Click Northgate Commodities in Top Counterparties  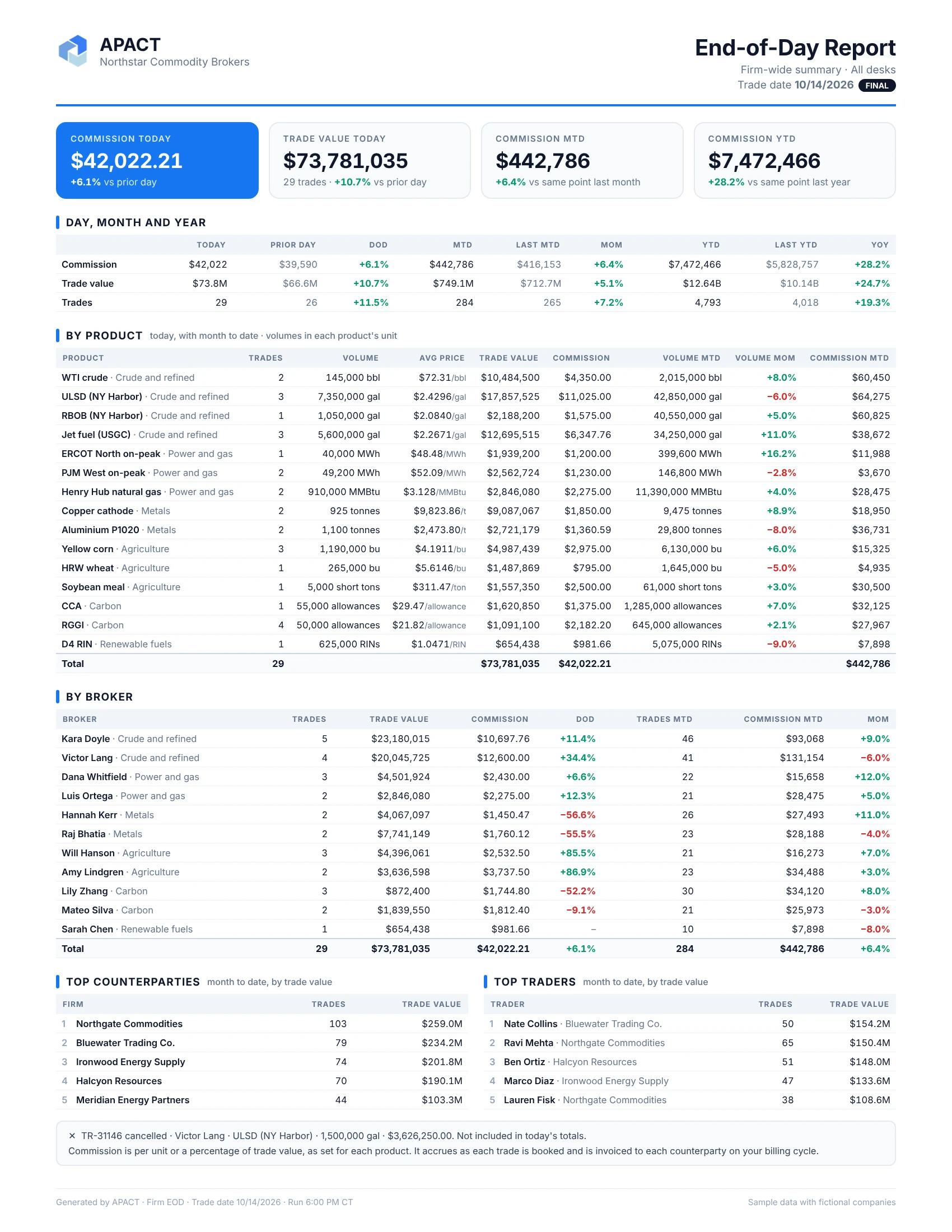[129, 1024]
